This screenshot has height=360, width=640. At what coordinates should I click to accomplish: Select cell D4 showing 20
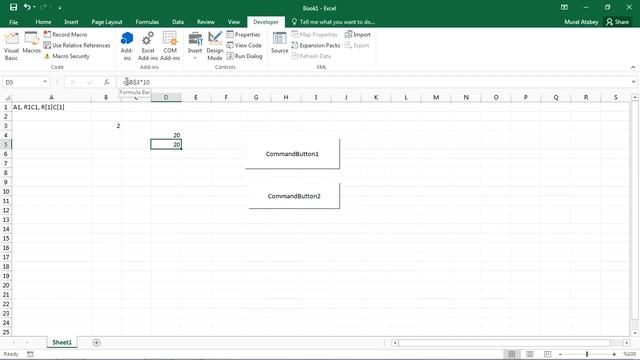tap(166, 135)
